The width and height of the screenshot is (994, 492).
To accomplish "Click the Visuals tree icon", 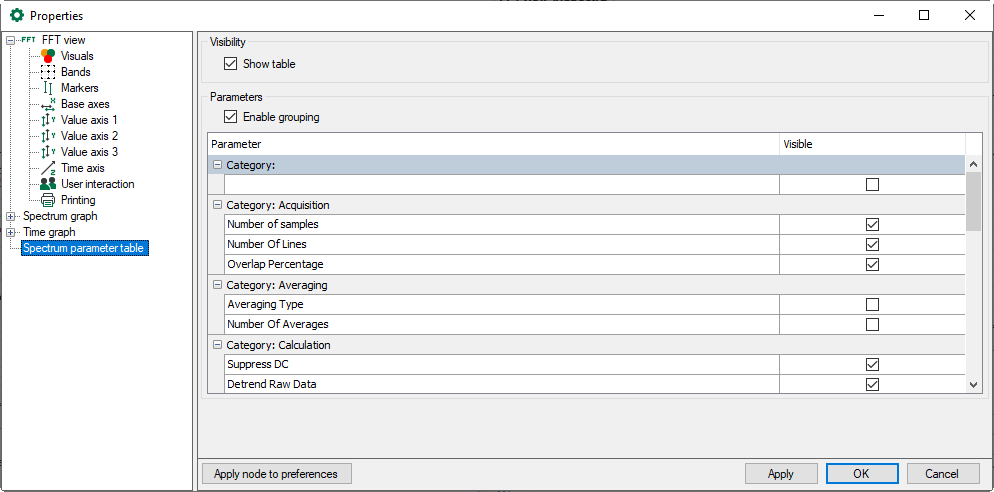I will coord(48,56).
